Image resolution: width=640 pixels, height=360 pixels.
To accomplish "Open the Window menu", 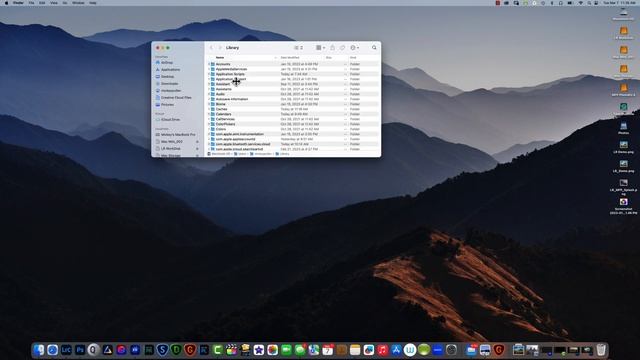I will (x=78, y=3).
